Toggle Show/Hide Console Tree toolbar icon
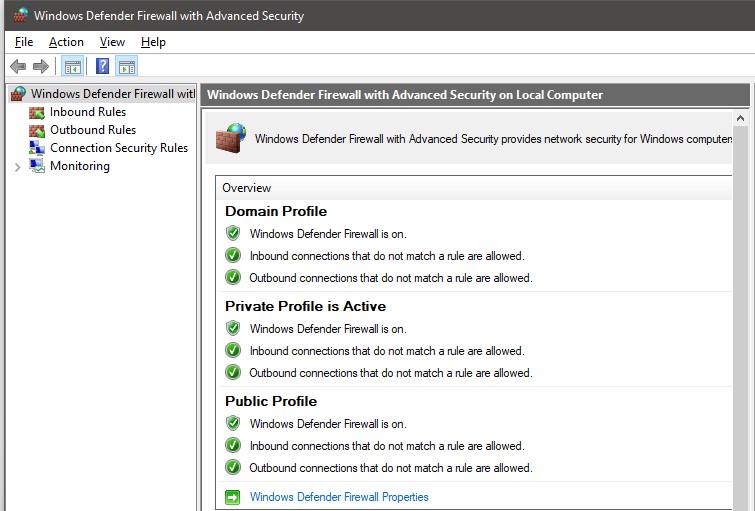This screenshot has width=755, height=511. pyautogui.click(x=72, y=66)
